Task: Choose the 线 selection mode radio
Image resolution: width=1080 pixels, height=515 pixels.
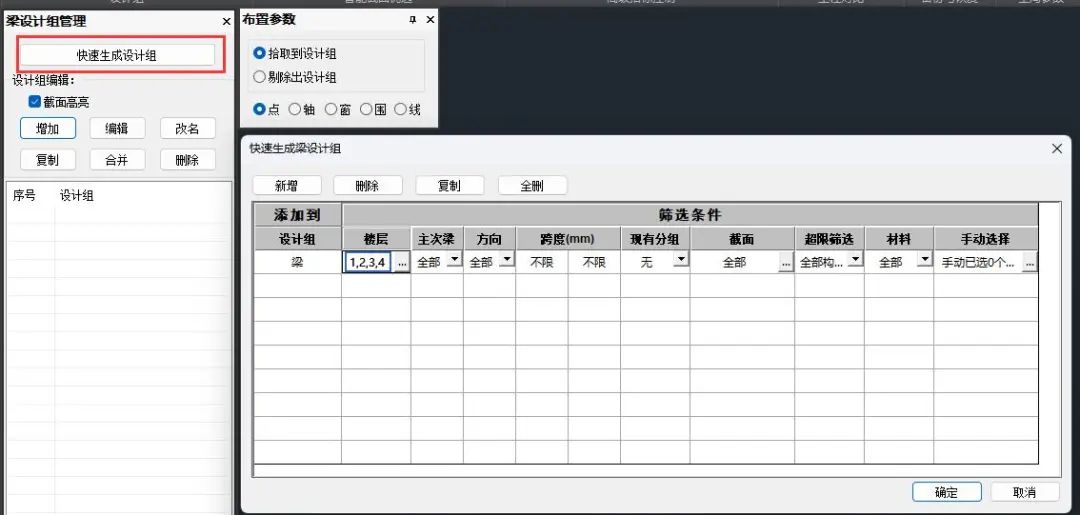Action: click(400, 109)
